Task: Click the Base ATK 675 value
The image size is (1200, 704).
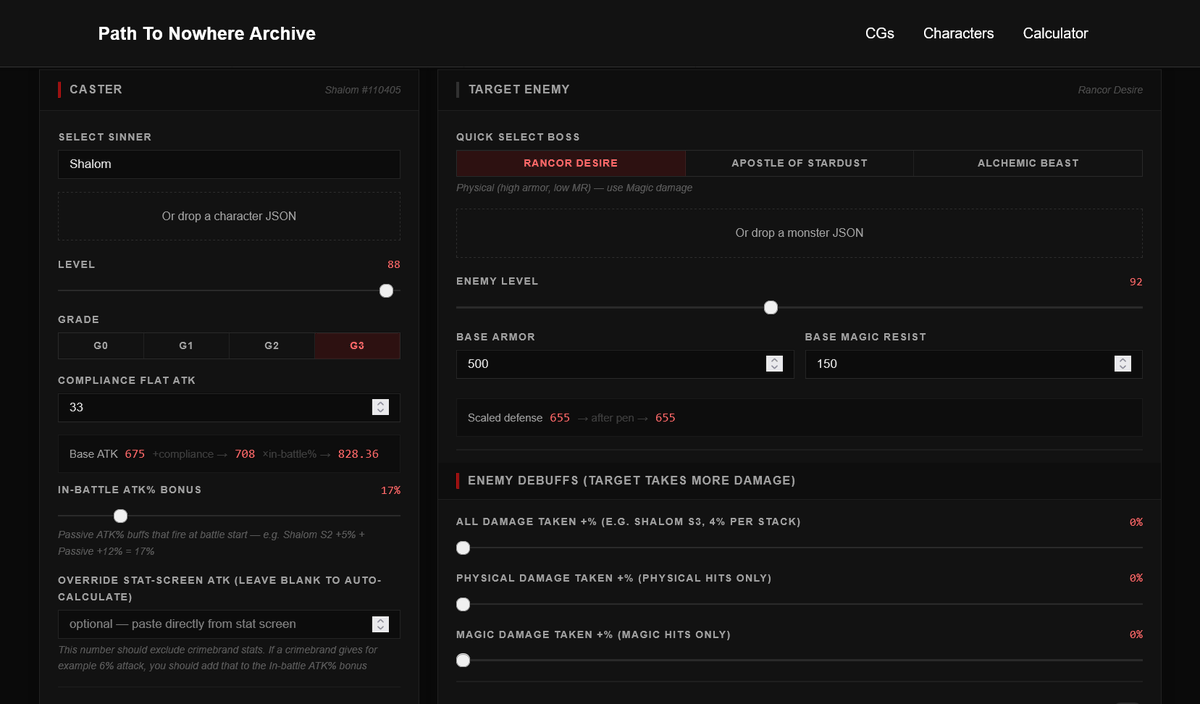Action: pyautogui.click(x=135, y=454)
